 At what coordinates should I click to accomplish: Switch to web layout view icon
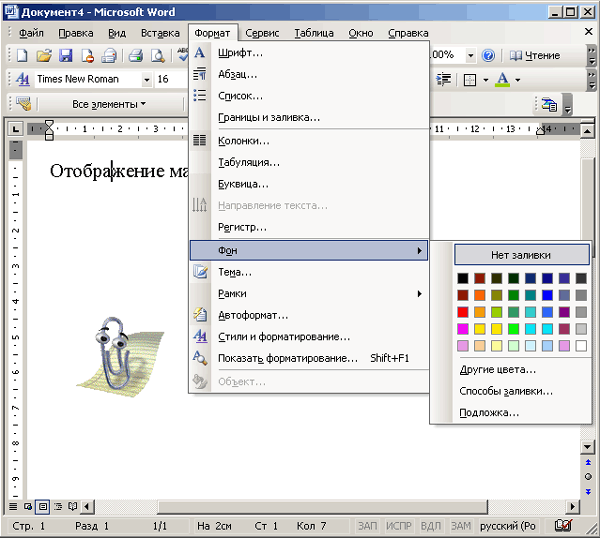point(28,507)
